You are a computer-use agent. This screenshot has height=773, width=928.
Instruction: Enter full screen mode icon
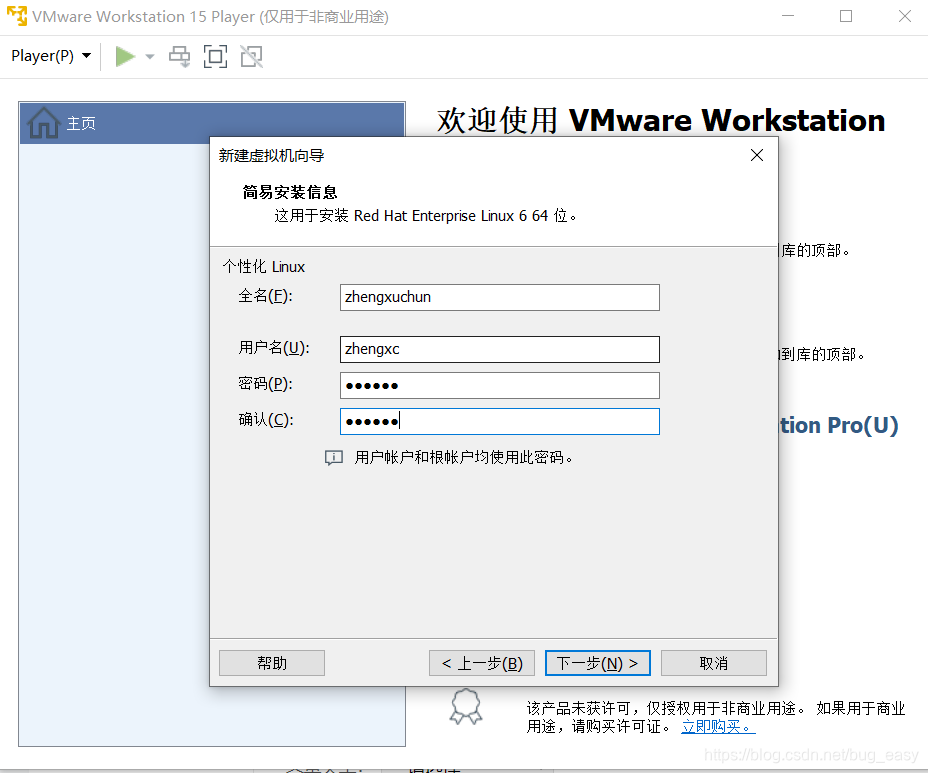tap(215, 57)
